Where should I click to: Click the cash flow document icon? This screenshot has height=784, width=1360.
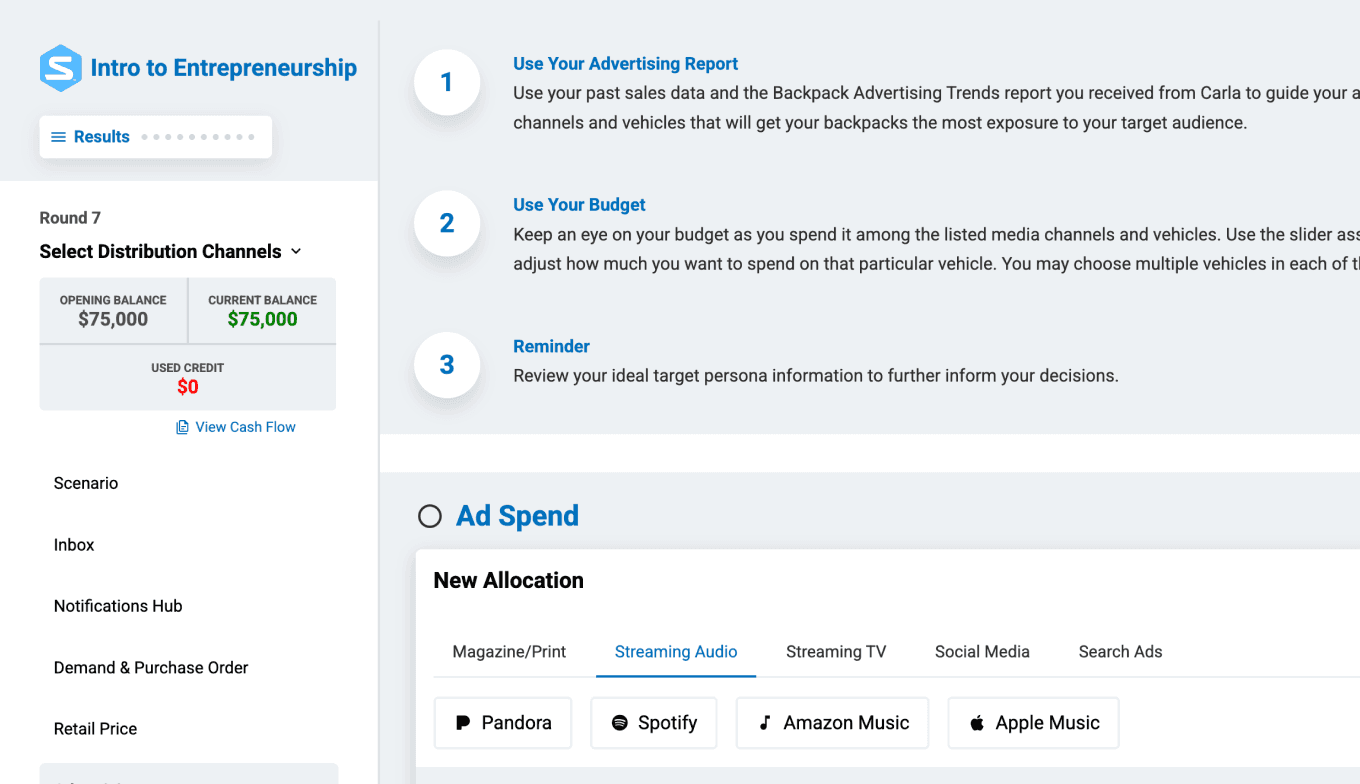tap(182, 427)
